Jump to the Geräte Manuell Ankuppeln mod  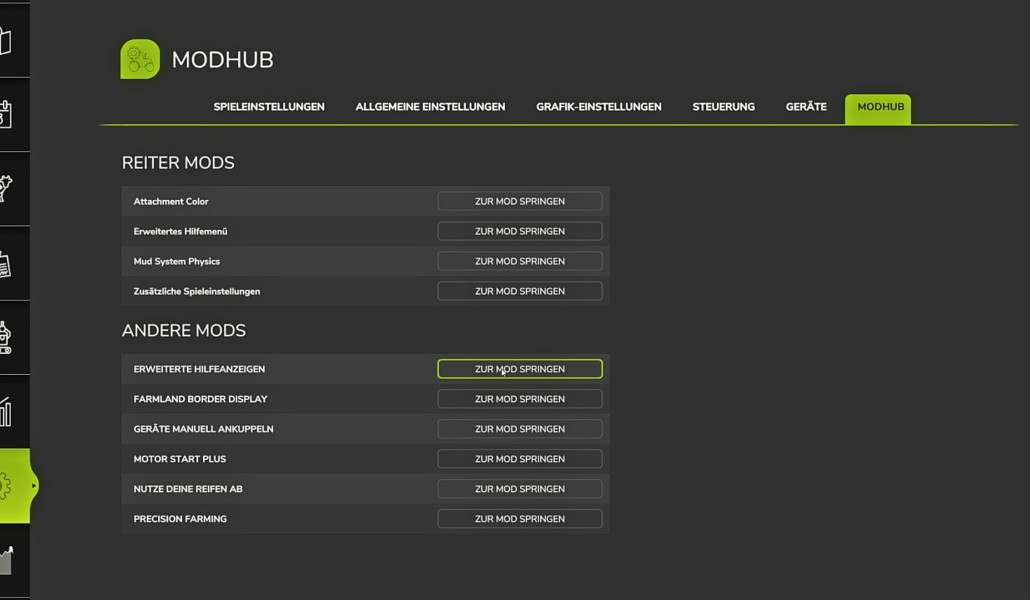coord(520,428)
